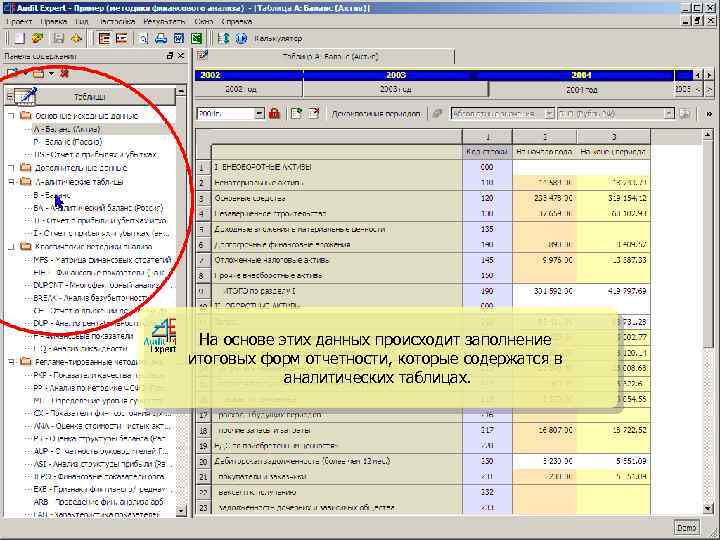The image size is (720, 540).
Task: Click the round blue icon before Калькулятор
Action: point(242,39)
